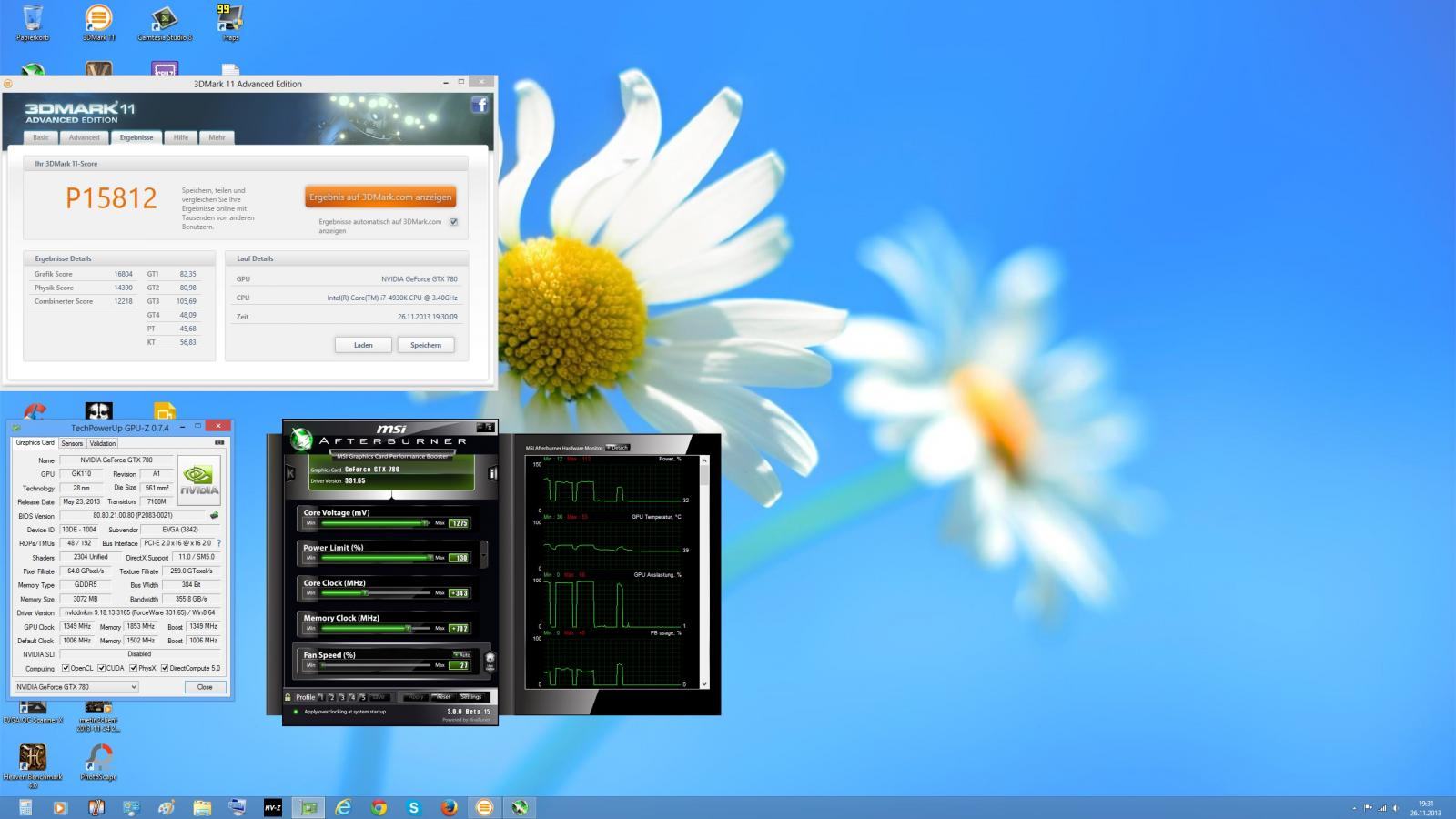The image size is (1456, 819).
Task: Open Skype from the taskbar
Action: click(x=414, y=807)
